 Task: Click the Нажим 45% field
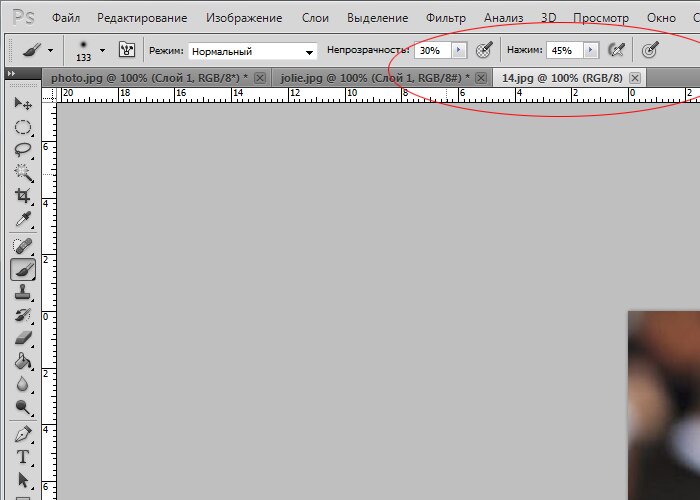click(x=565, y=50)
